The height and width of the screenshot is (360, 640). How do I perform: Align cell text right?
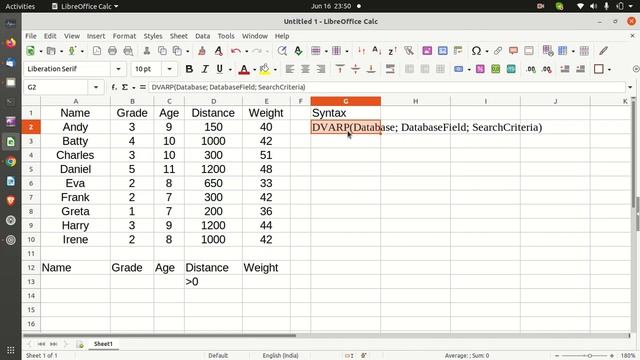click(321, 69)
